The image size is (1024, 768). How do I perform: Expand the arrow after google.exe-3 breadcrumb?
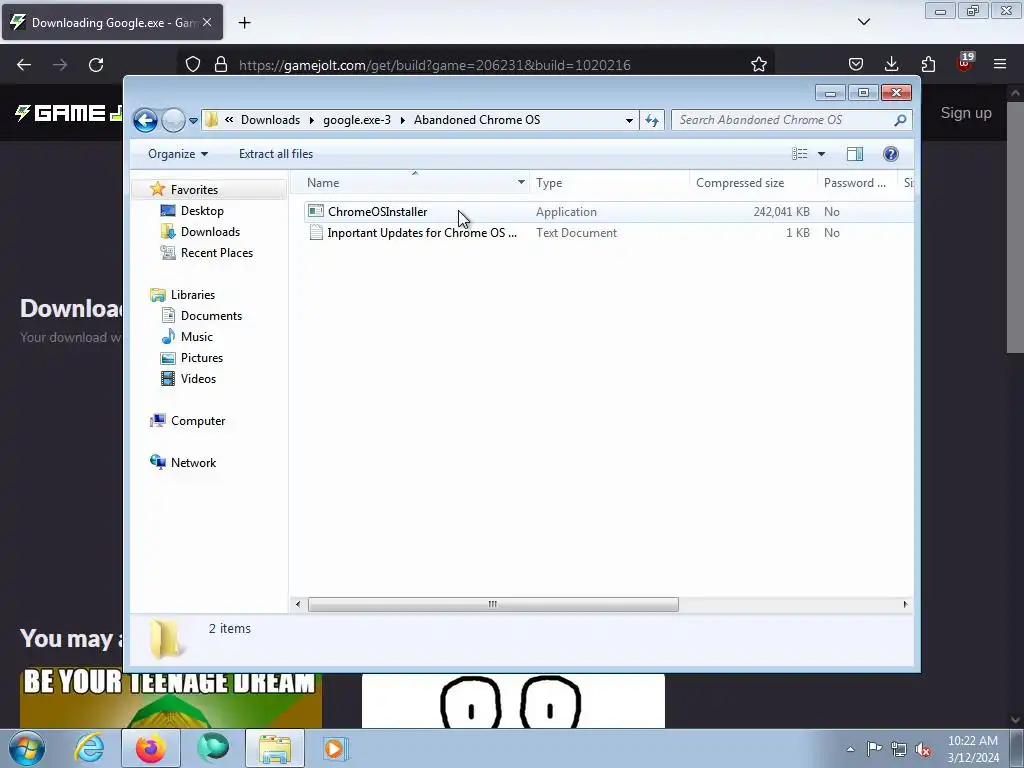pyautogui.click(x=402, y=120)
